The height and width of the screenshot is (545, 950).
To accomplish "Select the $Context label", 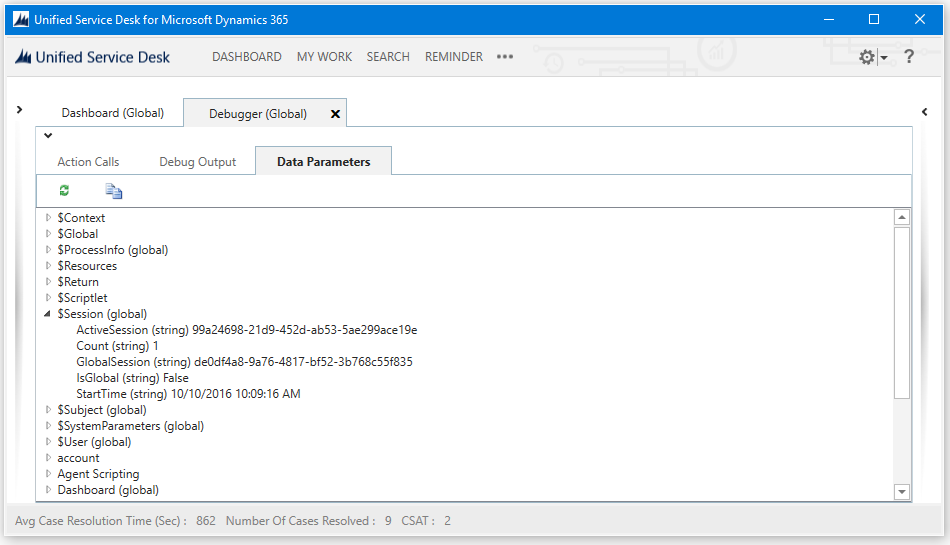I will tap(81, 217).
